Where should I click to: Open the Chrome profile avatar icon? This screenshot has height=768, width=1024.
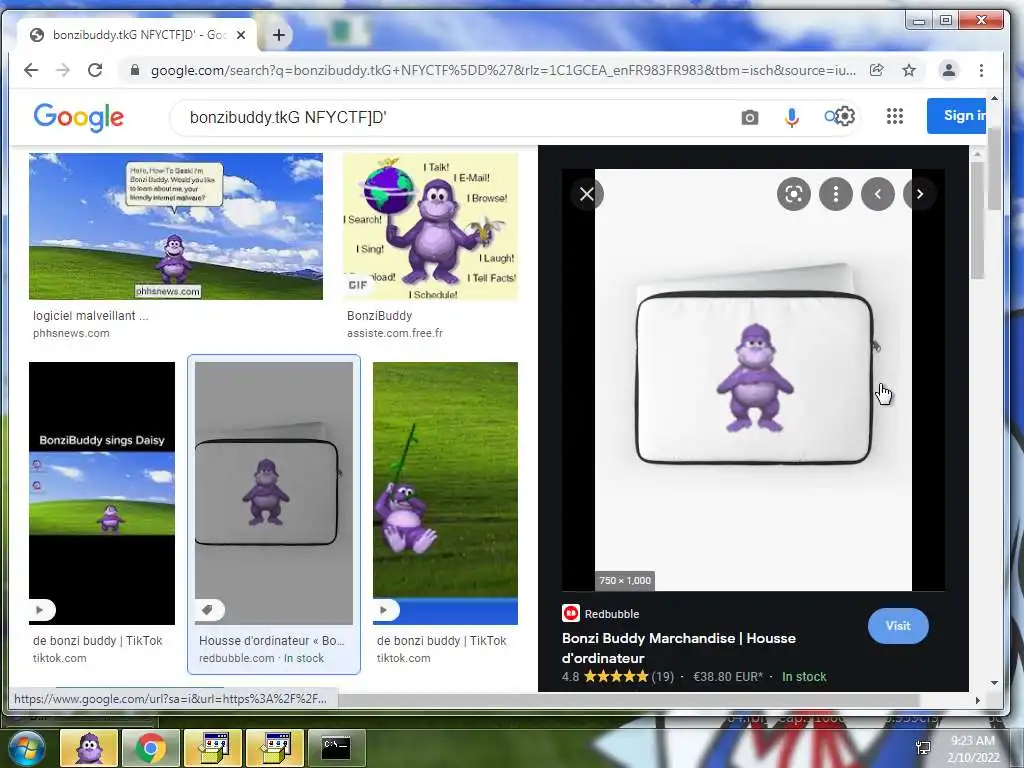point(948,70)
